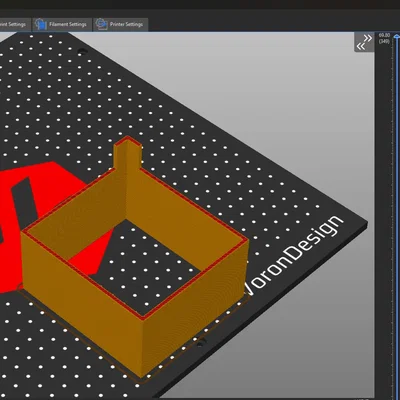
Task: Click the 69.00 (349) layer height label
Action: (x=384, y=38)
